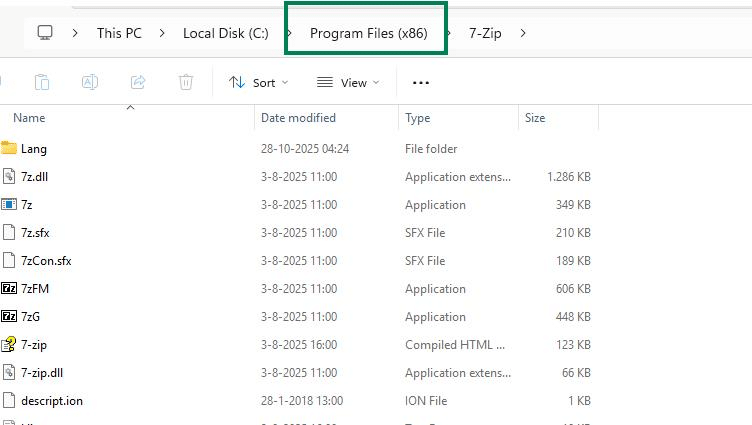This screenshot has width=752, height=425.
Task: Open the View dropdown menu
Action: (x=348, y=83)
